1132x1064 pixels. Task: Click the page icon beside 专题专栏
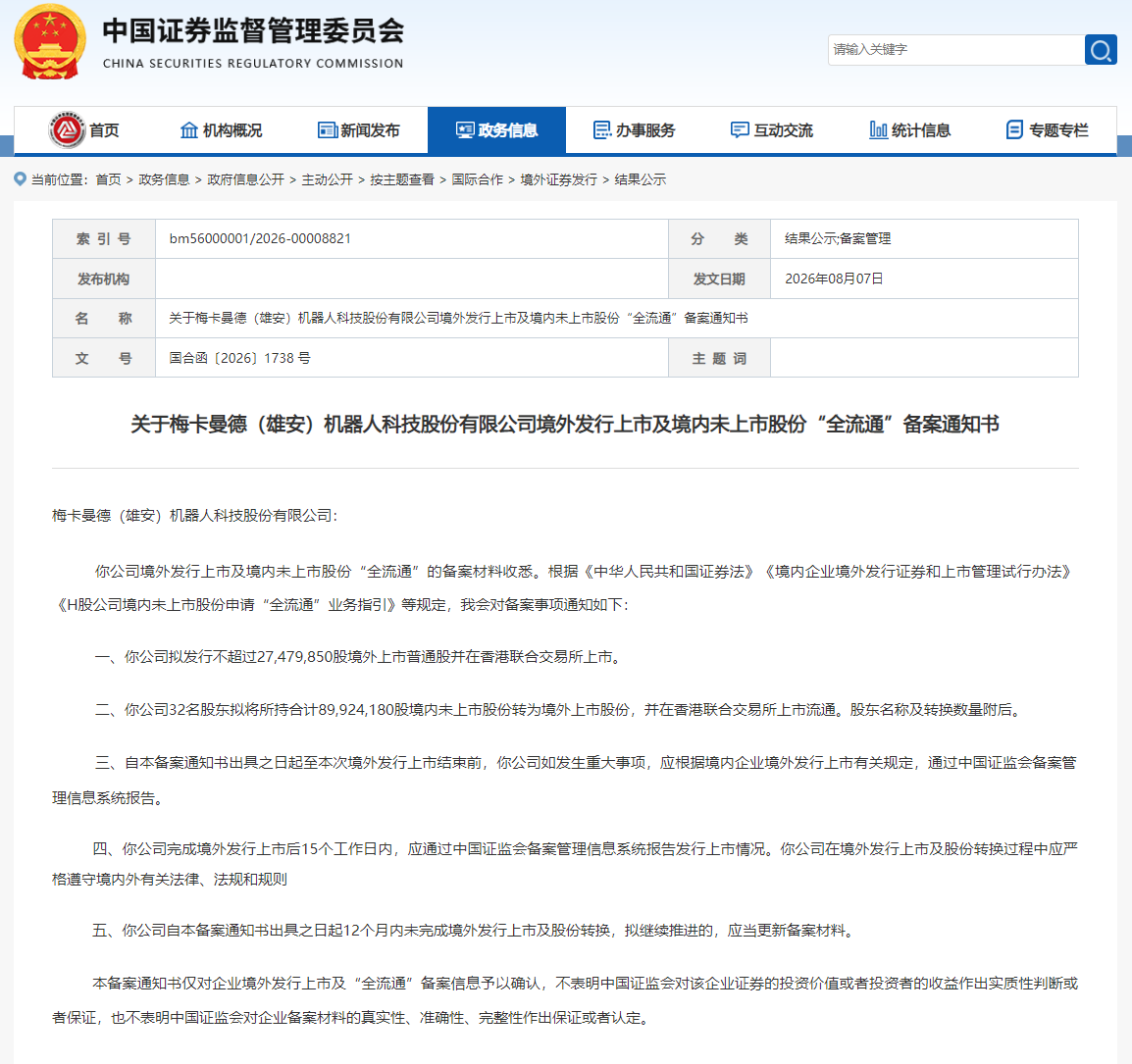point(1014,129)
